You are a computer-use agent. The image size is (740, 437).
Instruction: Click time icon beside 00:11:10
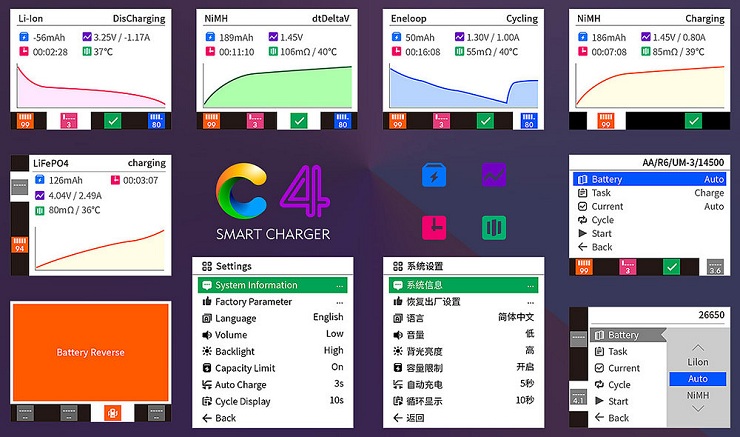(210, 51)
